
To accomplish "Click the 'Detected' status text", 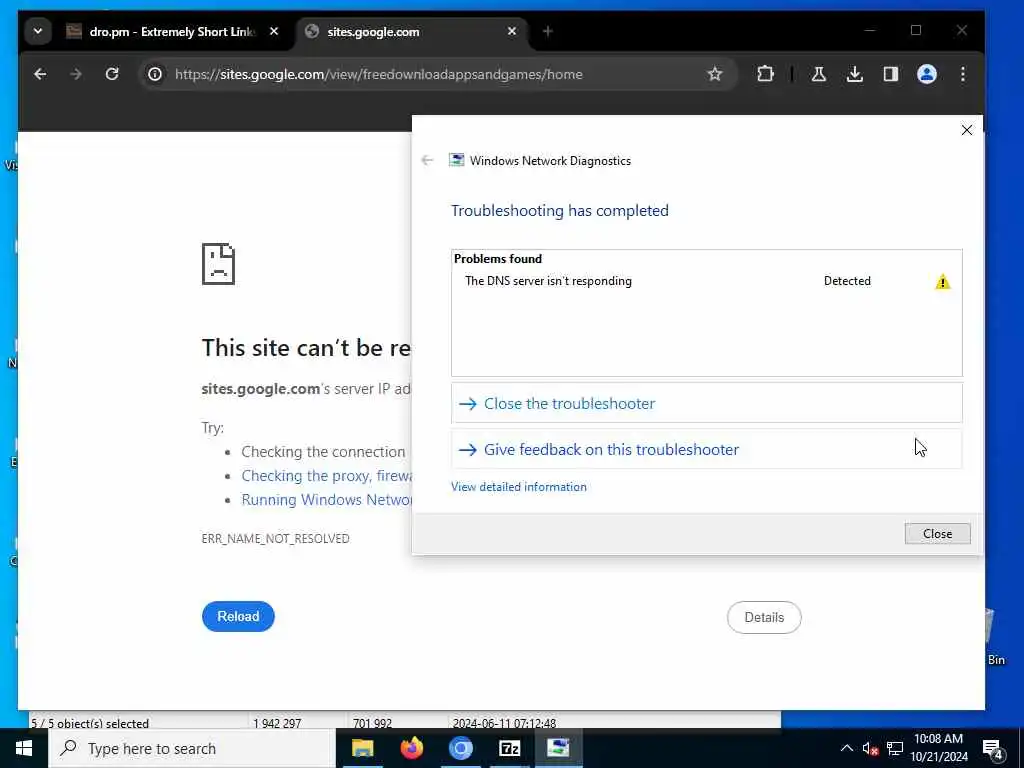I will [847, 281].
